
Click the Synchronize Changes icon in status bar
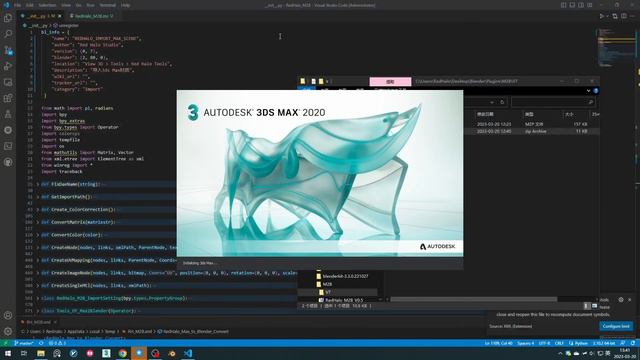point(41,343)
